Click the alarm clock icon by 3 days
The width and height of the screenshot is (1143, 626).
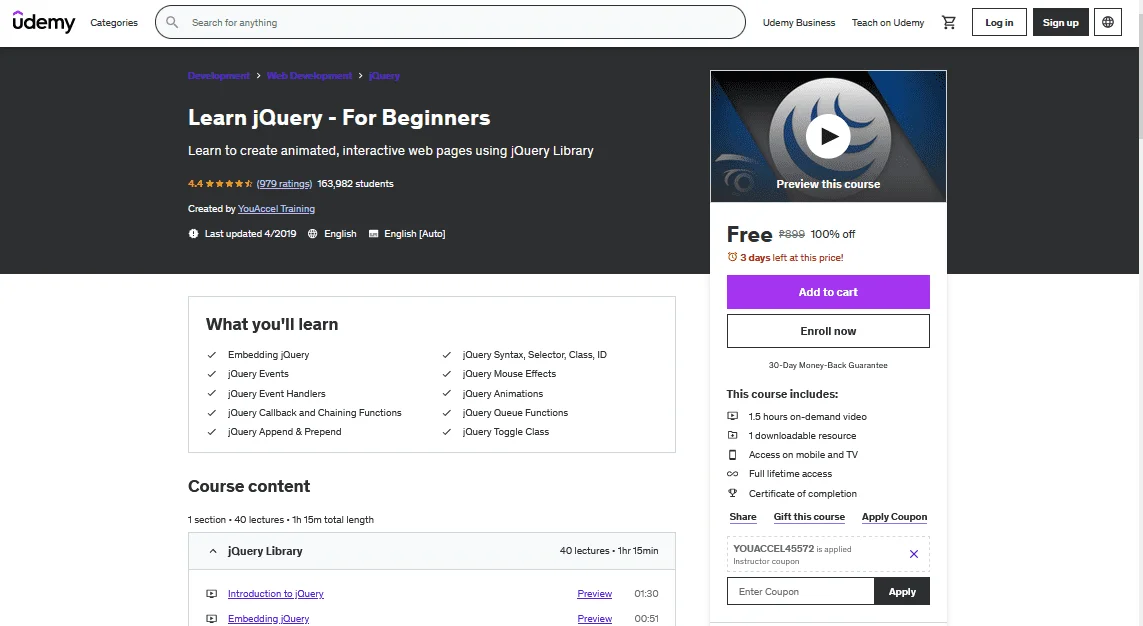pos(733,257)
